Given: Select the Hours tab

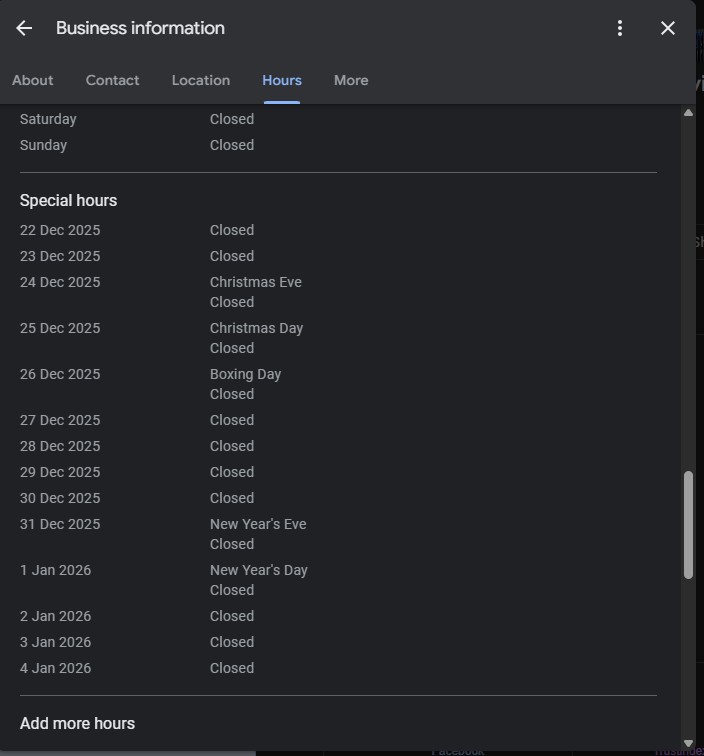Looking at the screenshot, I should pos(282,80).
